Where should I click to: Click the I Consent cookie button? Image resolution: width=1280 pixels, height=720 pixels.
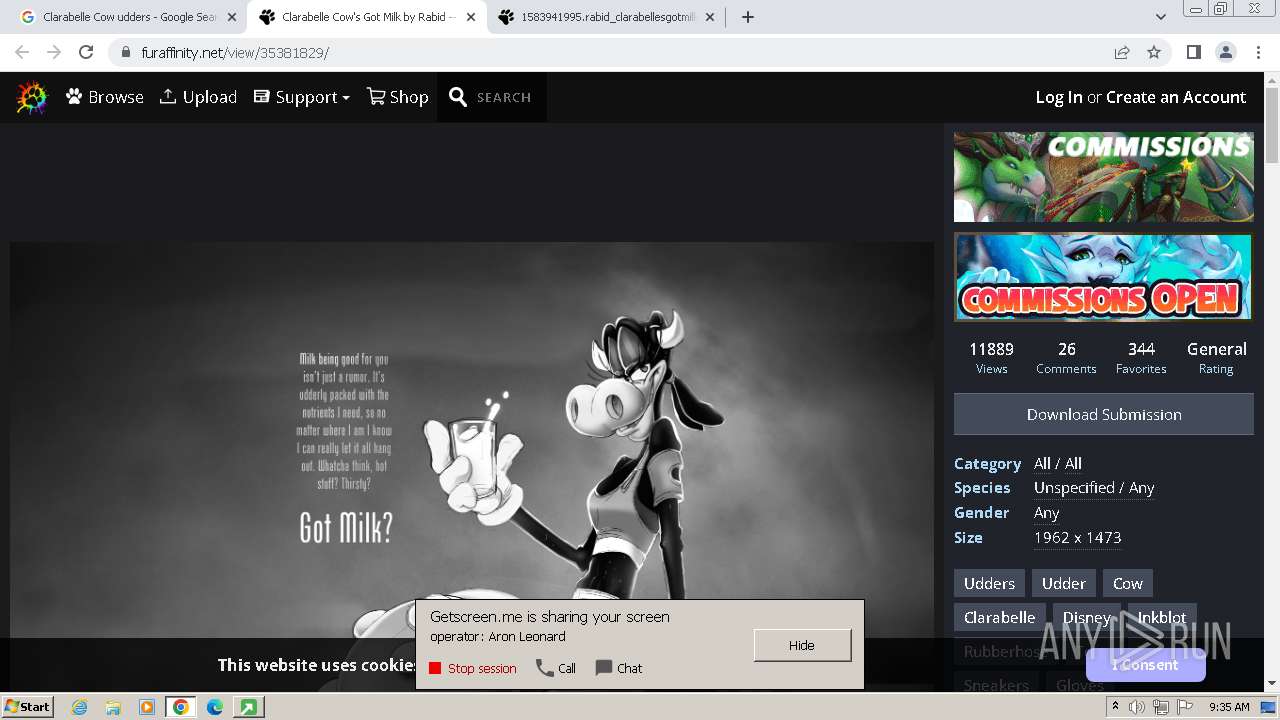click(1145, 664)
